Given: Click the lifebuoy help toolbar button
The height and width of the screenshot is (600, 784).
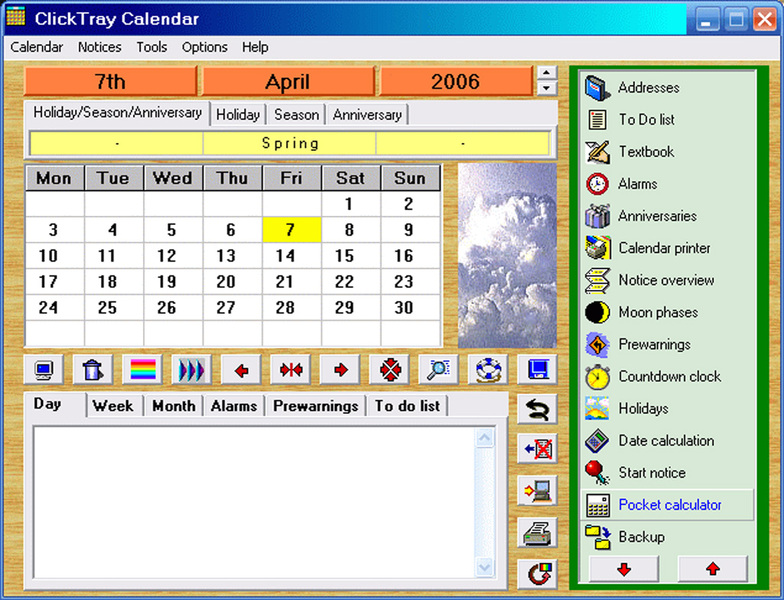Looking at the screenshot, I should coord(488,370).
